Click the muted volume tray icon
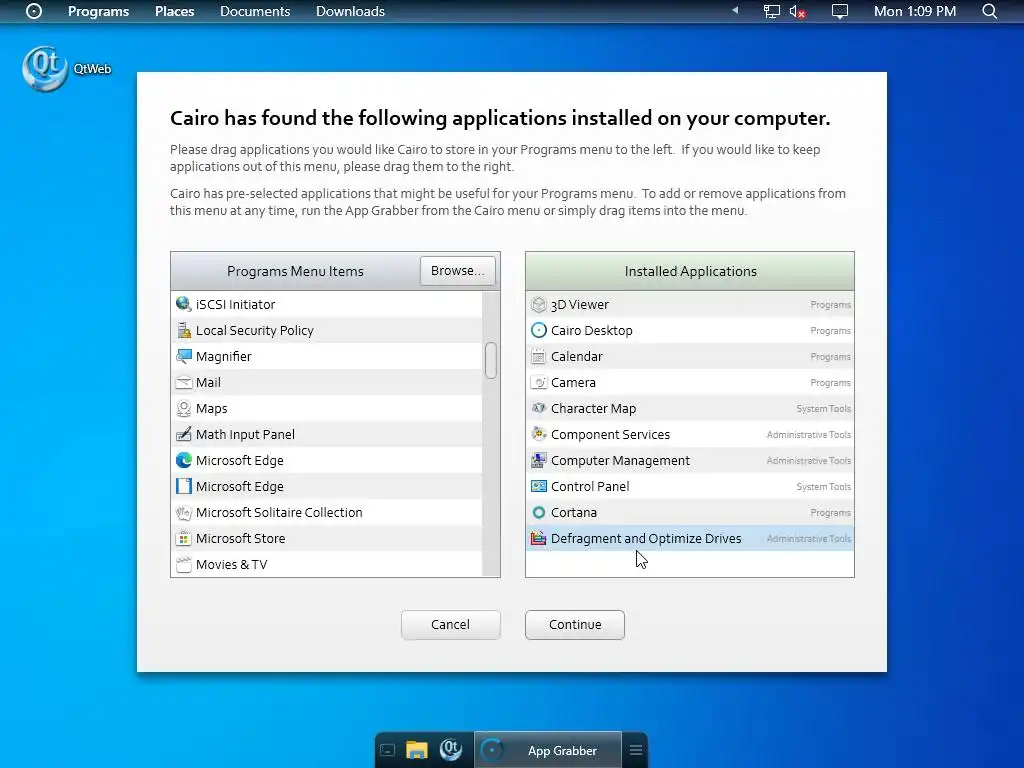 pyautogui.click(x=797, y=11)
